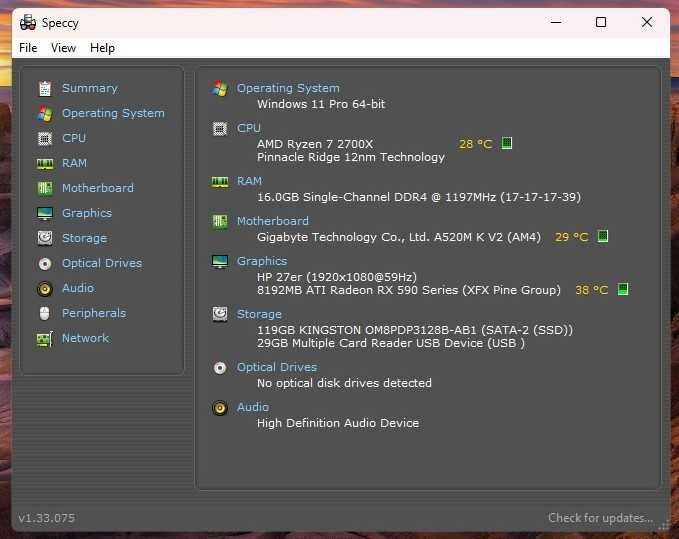Click the Graphics monitor icon in summary panel
679x539 pixels.
[220, 261]
